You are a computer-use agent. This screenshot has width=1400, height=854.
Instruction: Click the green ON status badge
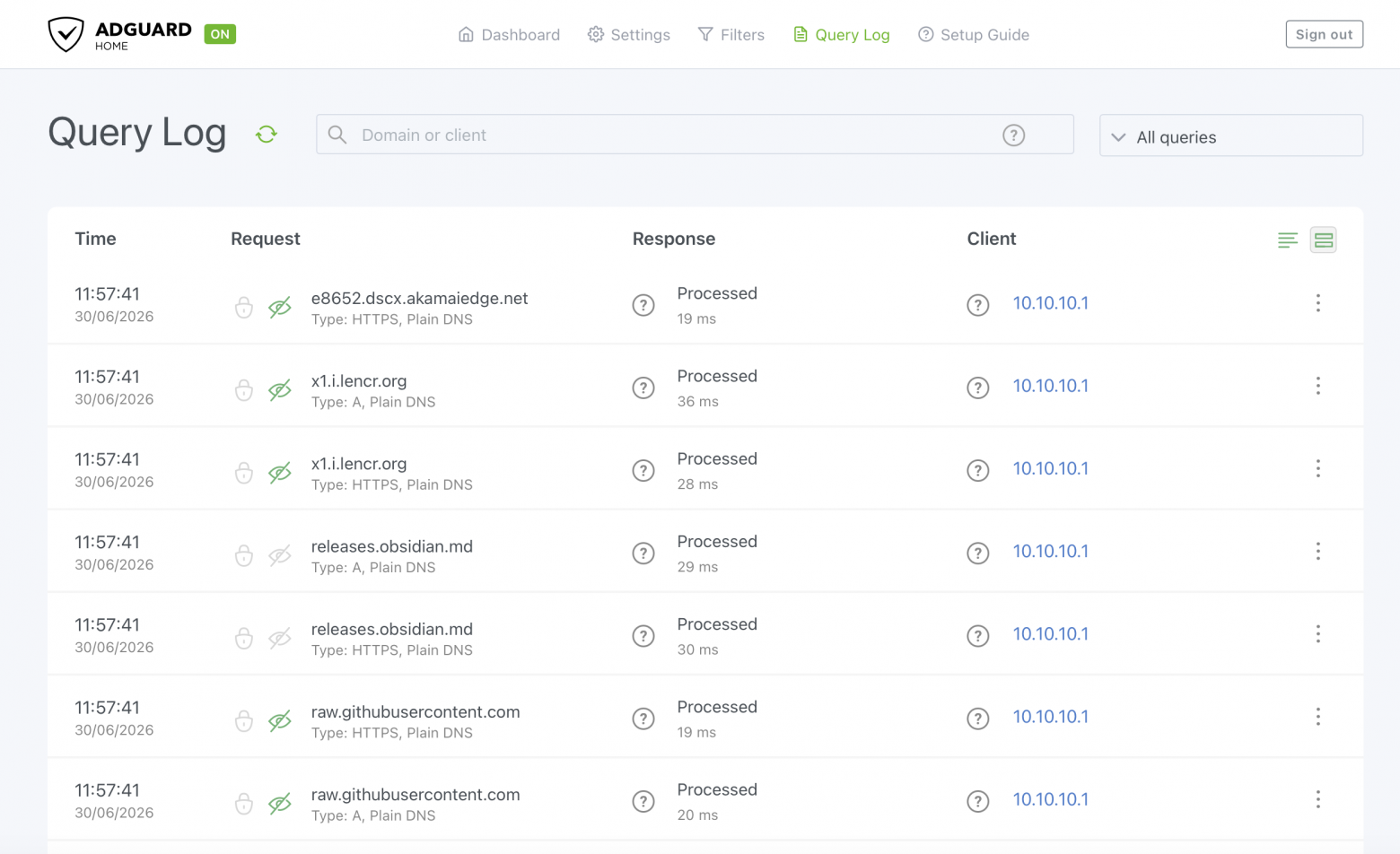pos(220,34)
